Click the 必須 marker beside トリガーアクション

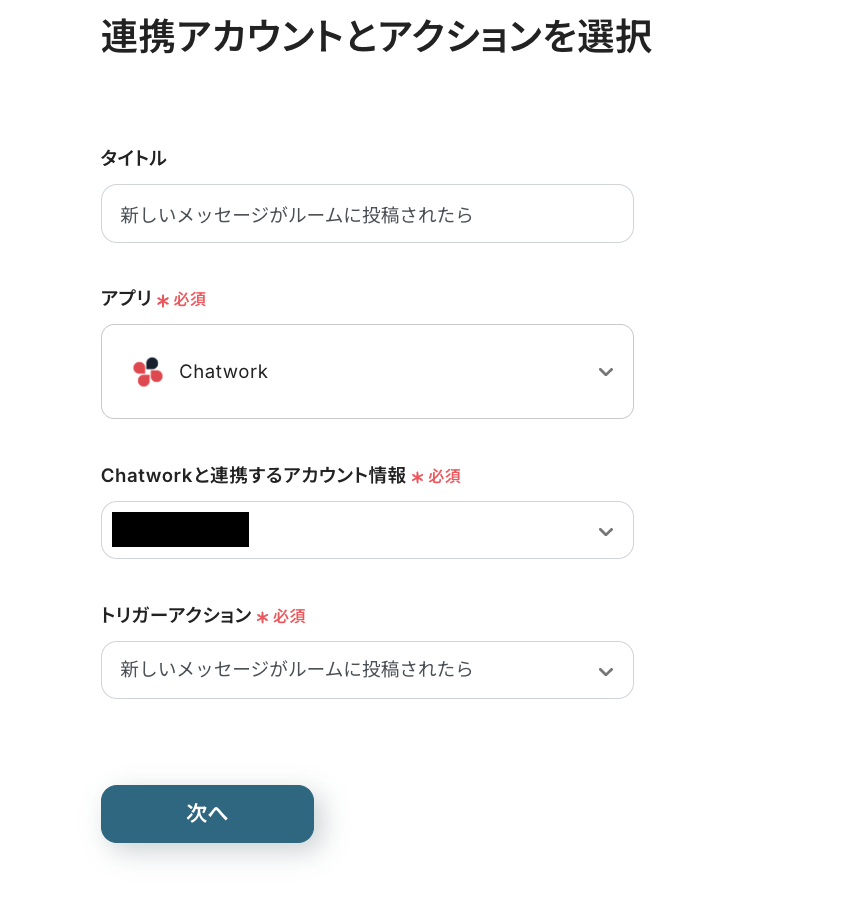click(290, 617)
